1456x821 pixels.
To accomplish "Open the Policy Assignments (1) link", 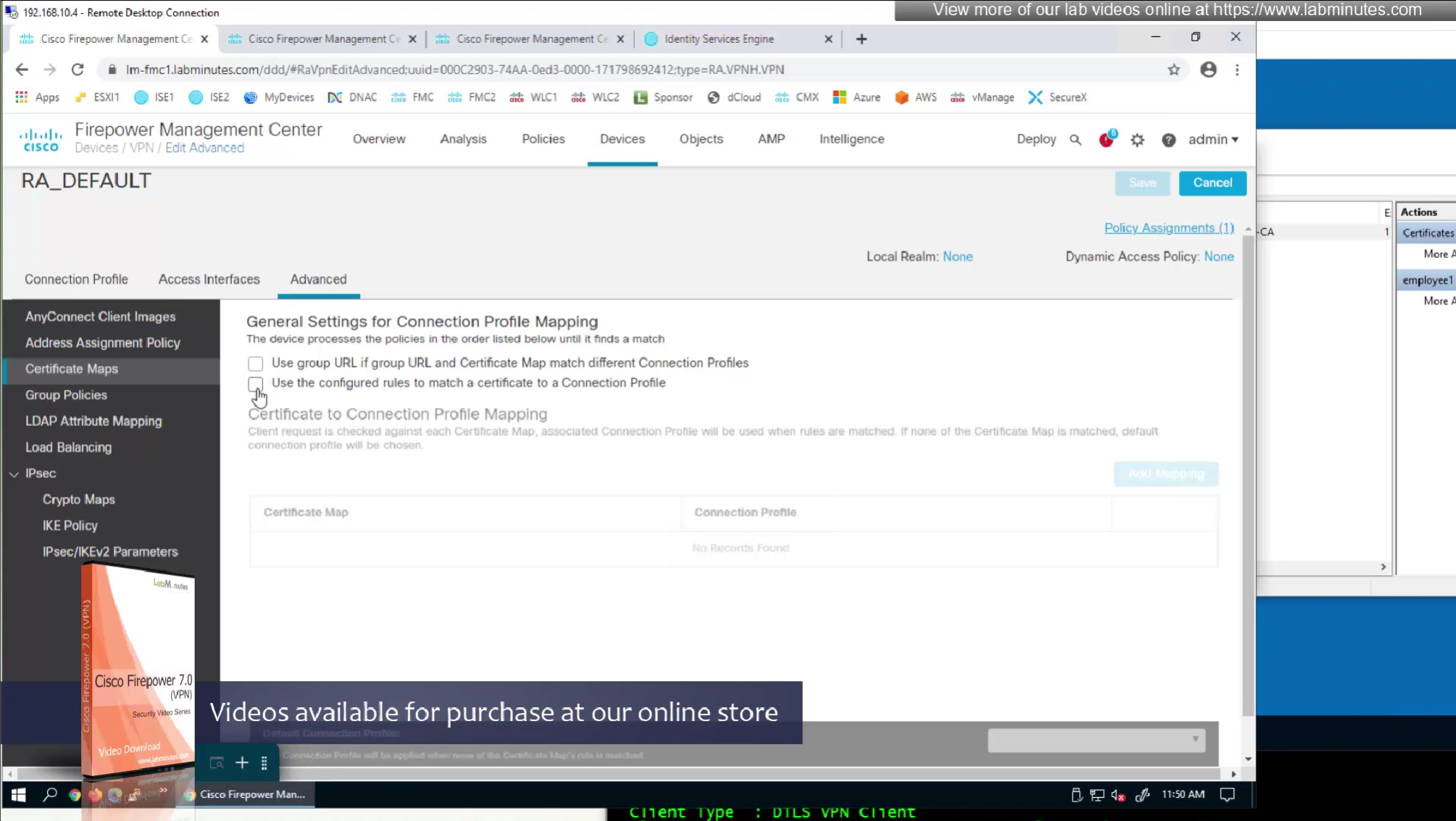I will 1168,228.
